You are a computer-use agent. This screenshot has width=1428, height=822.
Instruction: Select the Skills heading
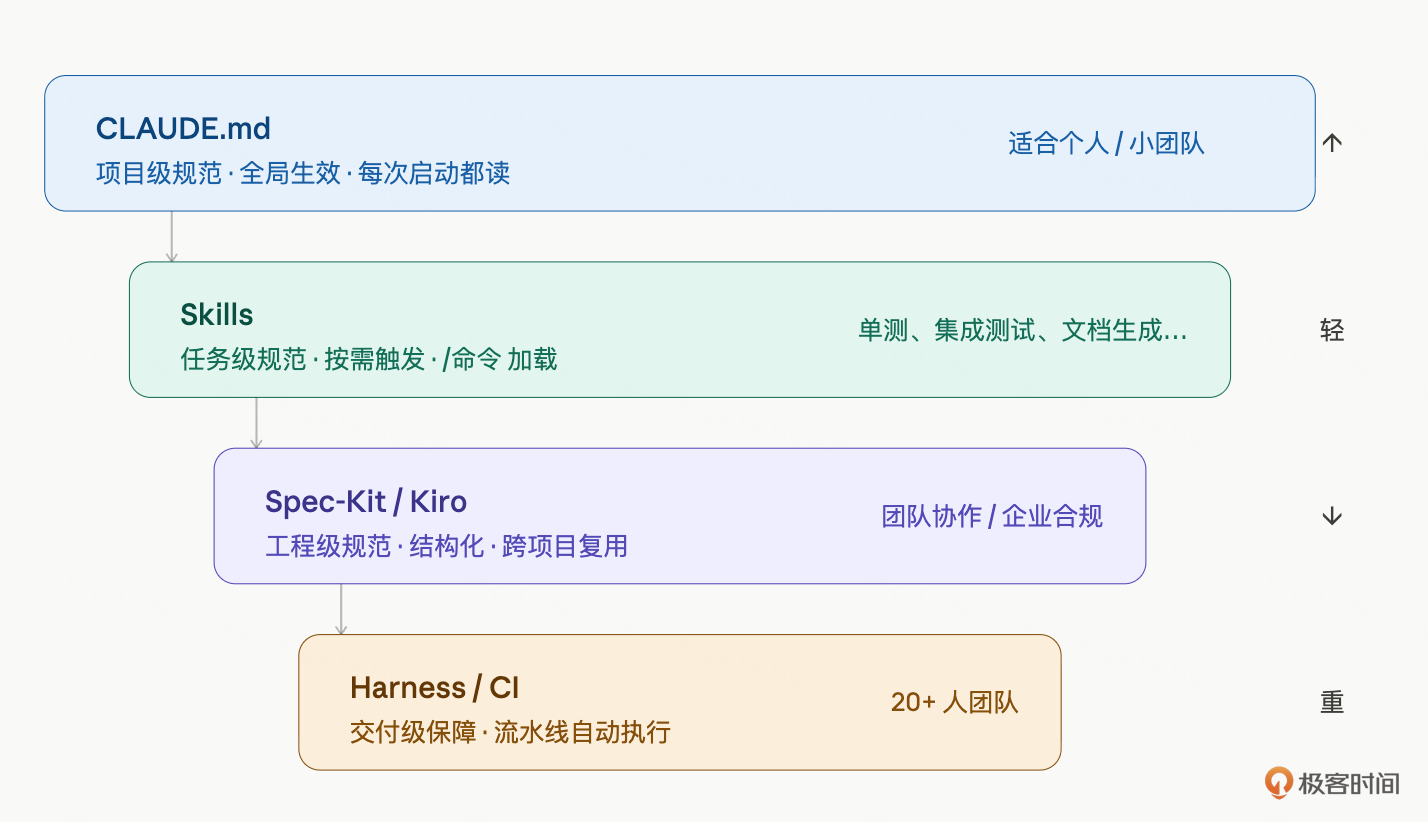217,315
